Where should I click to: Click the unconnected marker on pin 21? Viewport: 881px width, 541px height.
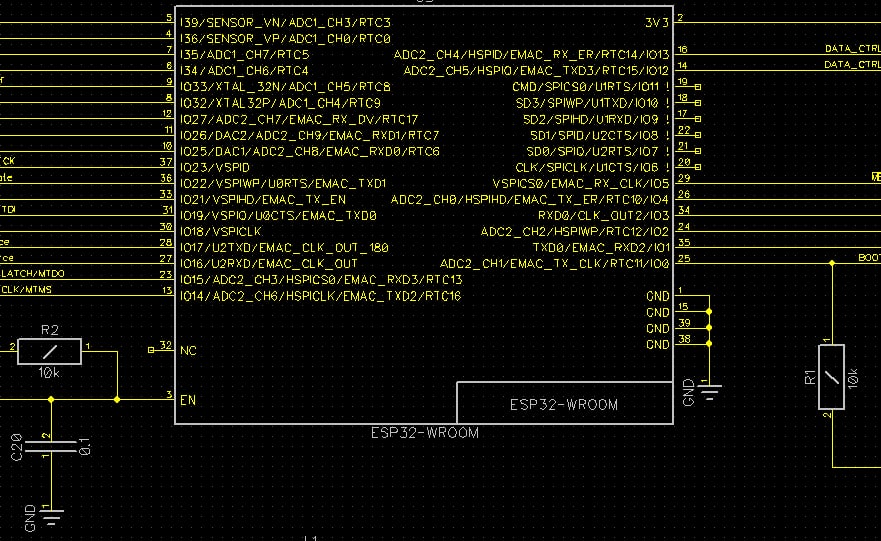click(x=698, y=151)
